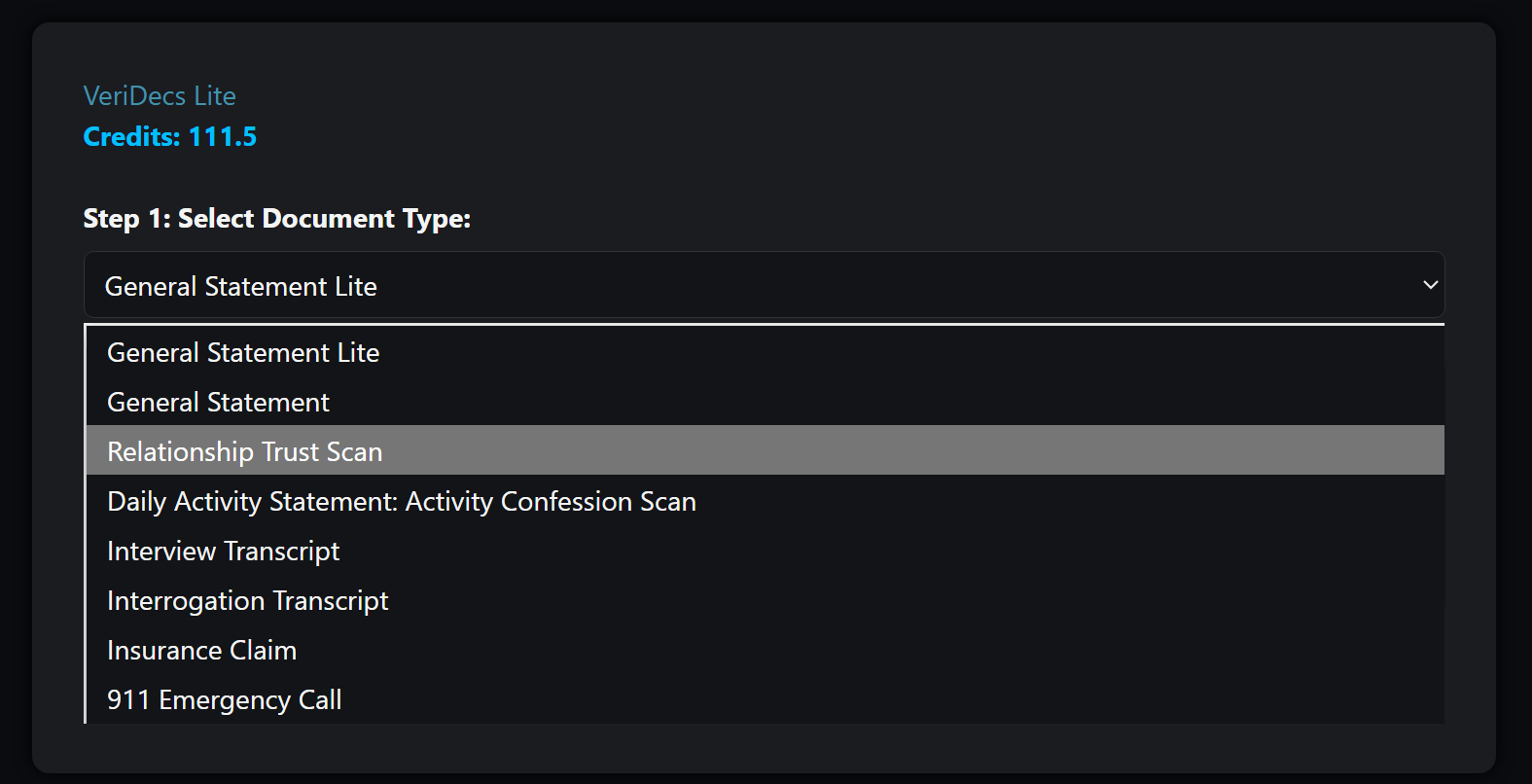Pick 'Daily Activity Statement: Activity Confession Scan'
The width and height of the screenshot is (1532, 784).
point(401,501)
